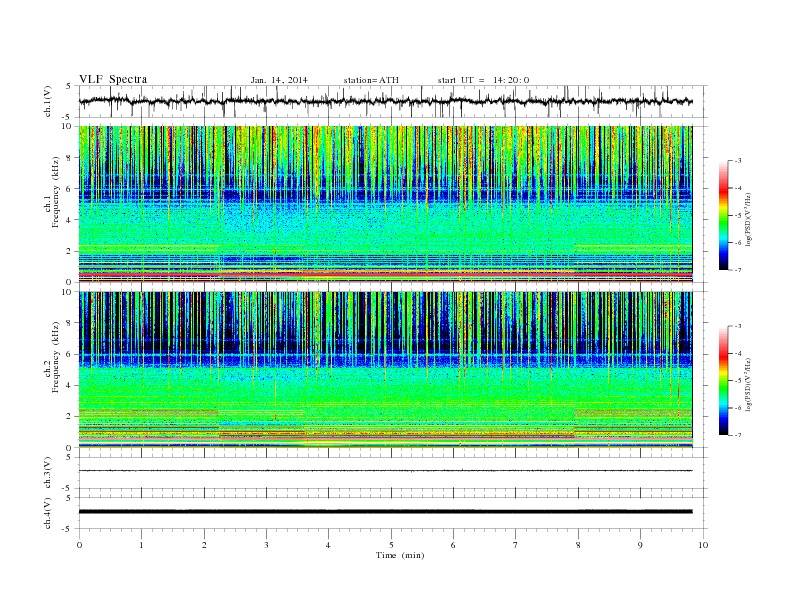
Task: Click the time axis tick label '3'
Action: pyautogui.click(x=266, y=545)
